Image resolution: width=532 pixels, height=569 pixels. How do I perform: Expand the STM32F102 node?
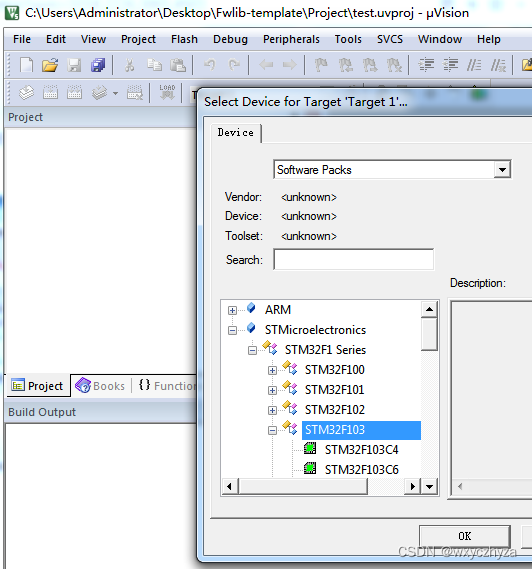coord(272,410)
